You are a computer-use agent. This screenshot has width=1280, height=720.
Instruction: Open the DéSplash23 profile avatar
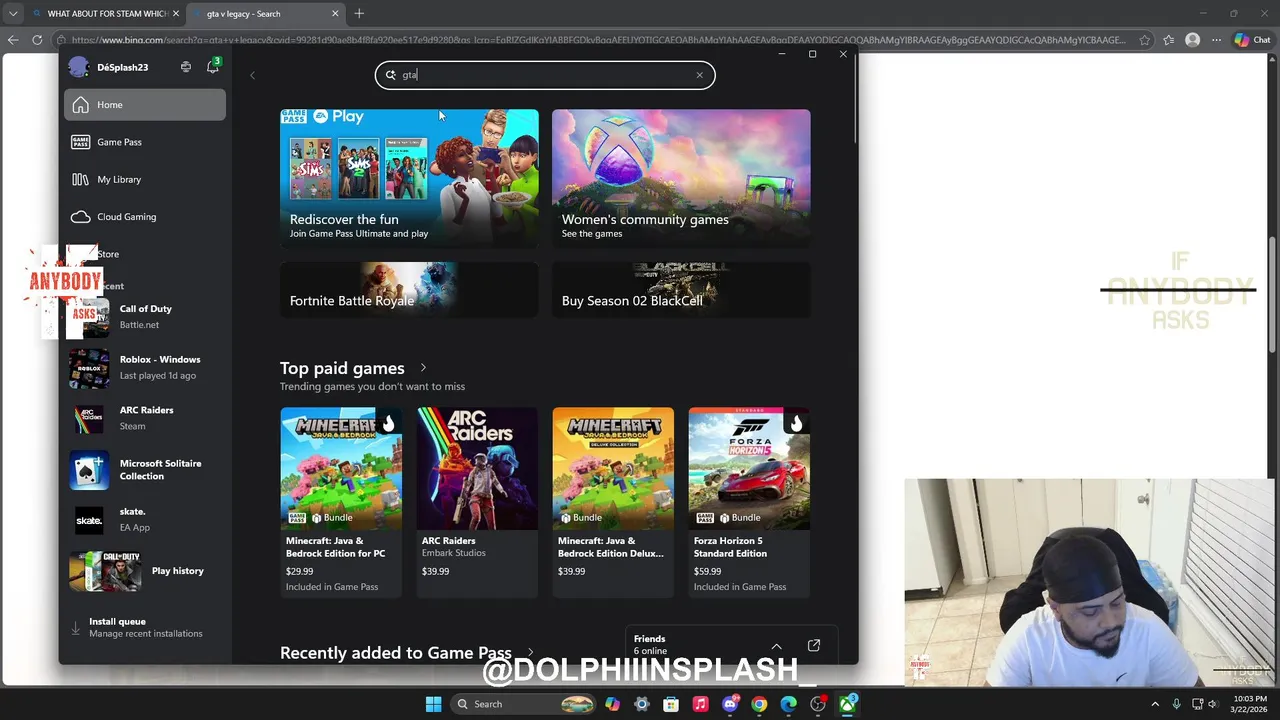tap(79, 67)
